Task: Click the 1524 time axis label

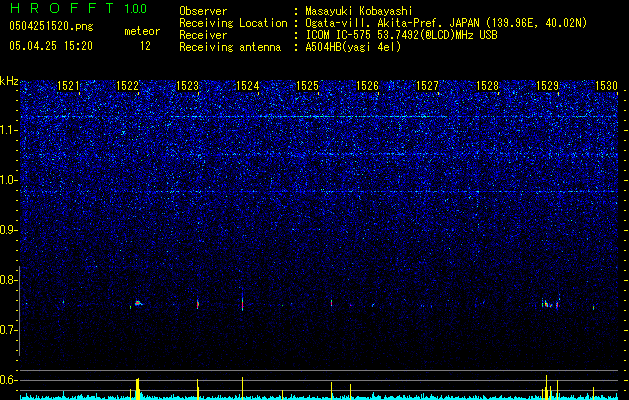Action: pyautogui.click(x=248, y=85)
